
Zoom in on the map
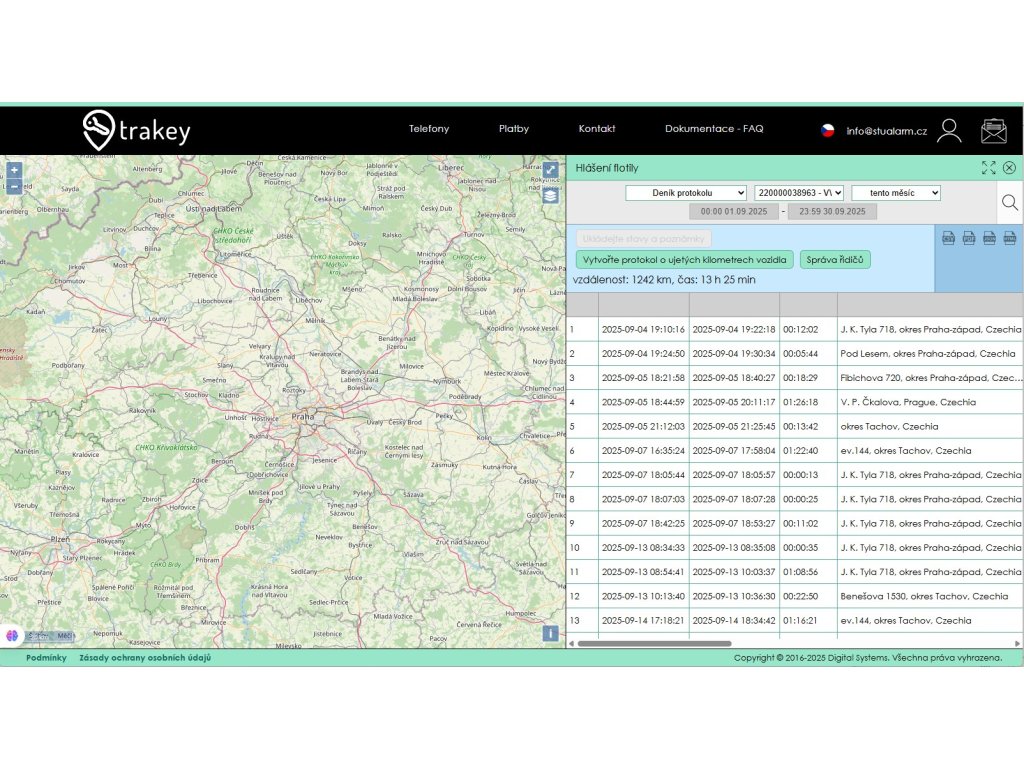click(x=14, y=170)
